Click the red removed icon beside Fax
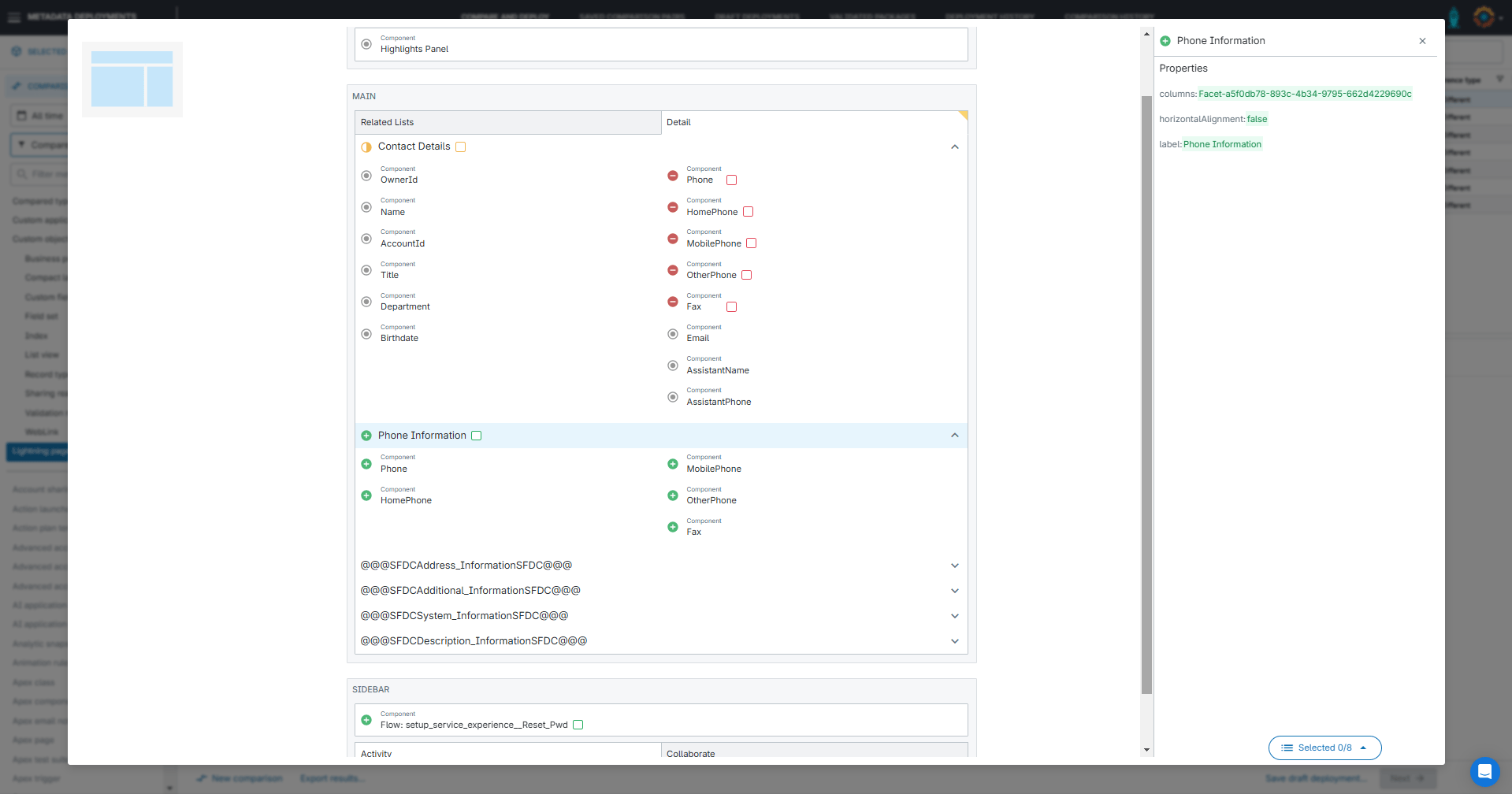The image size is (1512, 794). click(x=672, y=302)
